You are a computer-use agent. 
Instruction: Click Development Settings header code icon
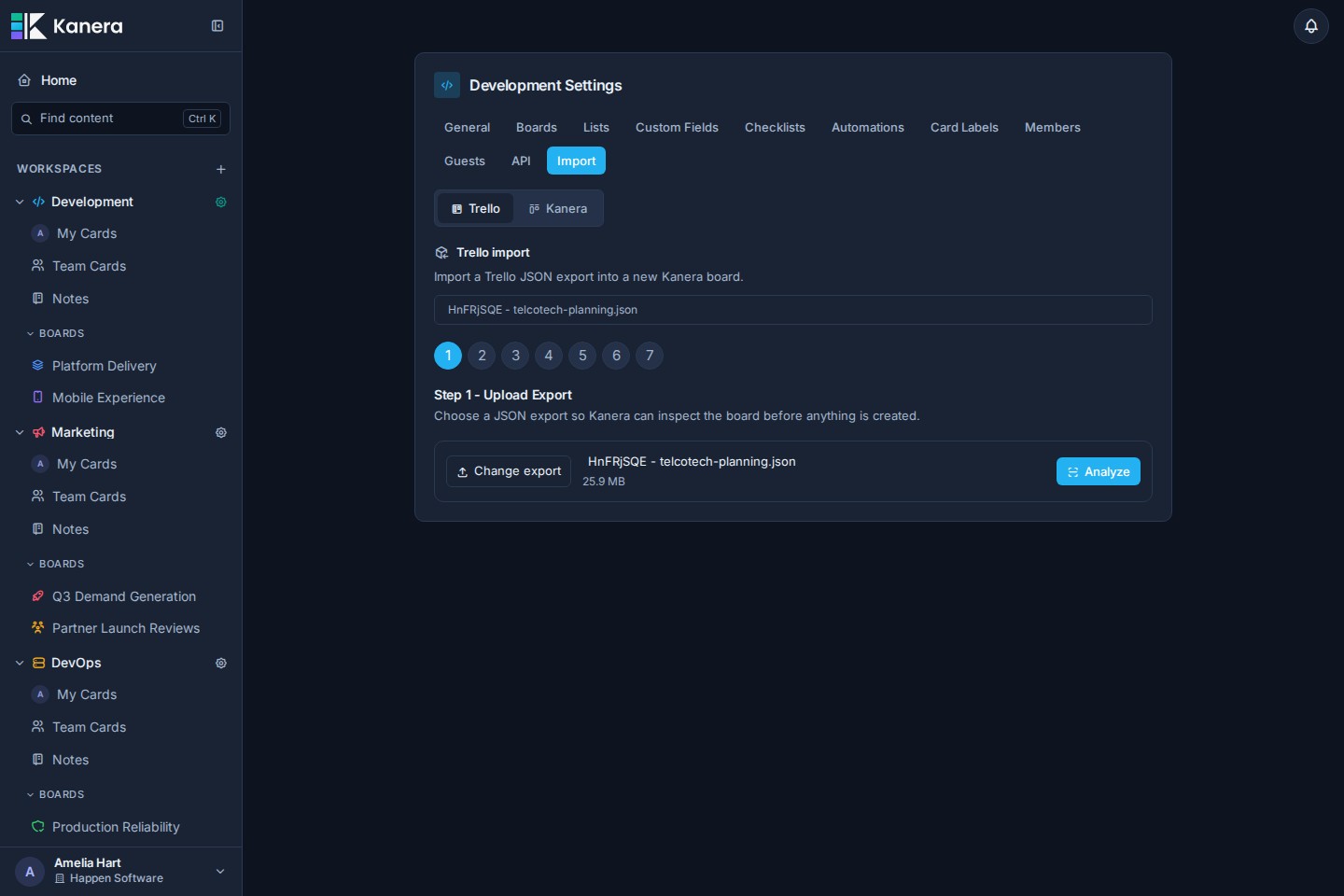(x=447, y=85)
